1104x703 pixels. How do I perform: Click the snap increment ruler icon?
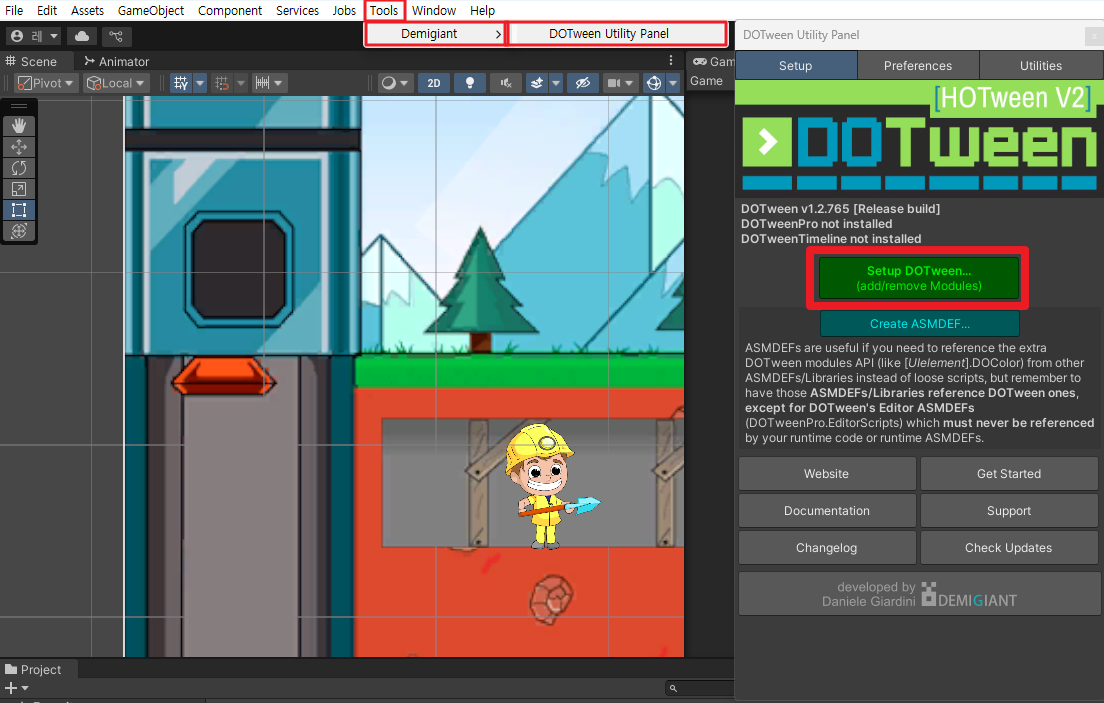[x=262, y=83]
